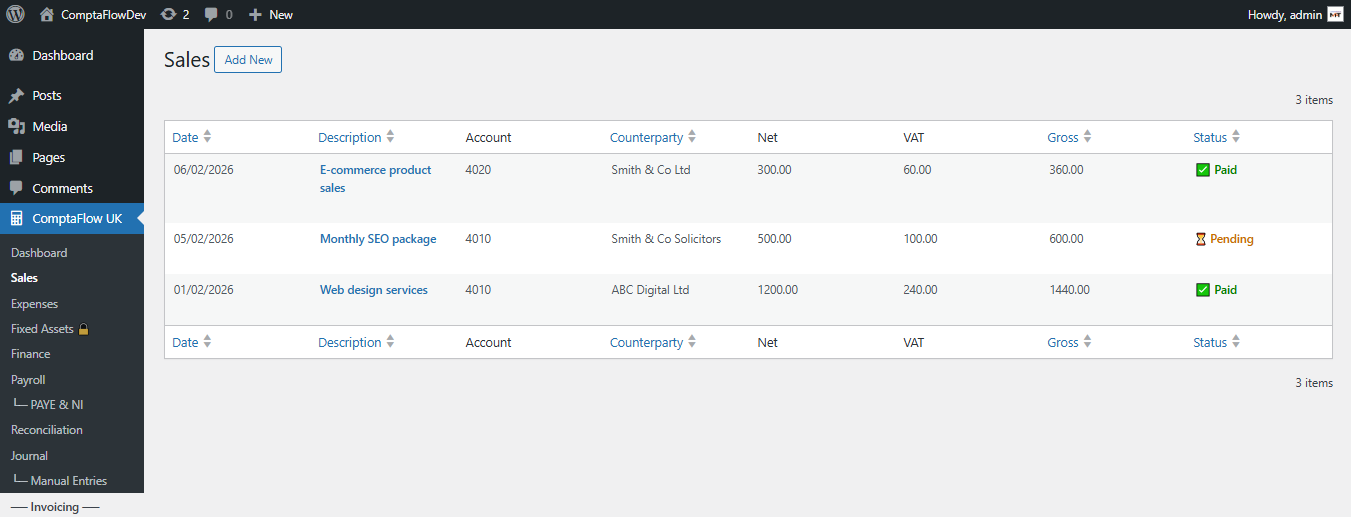Open Pages in the sidebar

(x=48, y=157)
